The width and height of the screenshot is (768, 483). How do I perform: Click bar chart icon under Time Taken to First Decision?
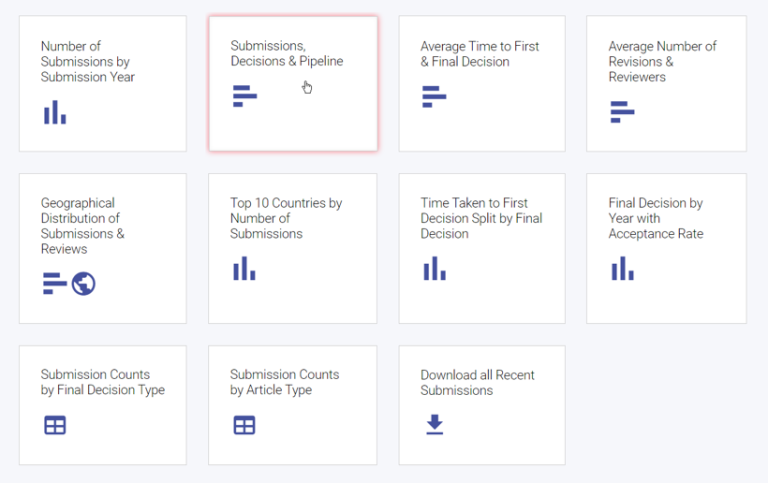point(434,268)
